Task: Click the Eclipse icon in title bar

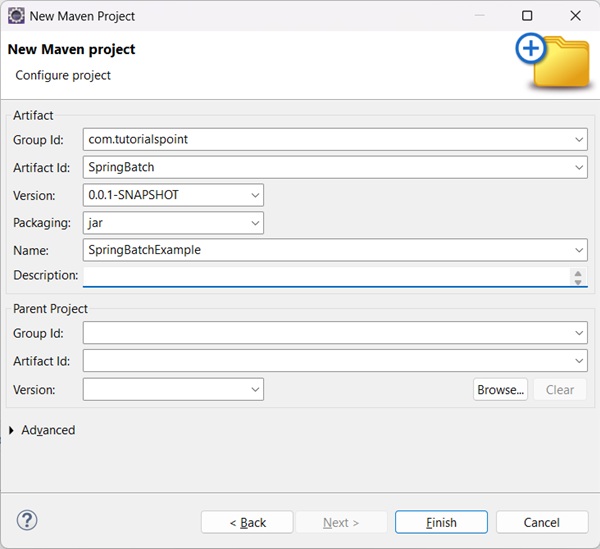Action: [16, 16]
